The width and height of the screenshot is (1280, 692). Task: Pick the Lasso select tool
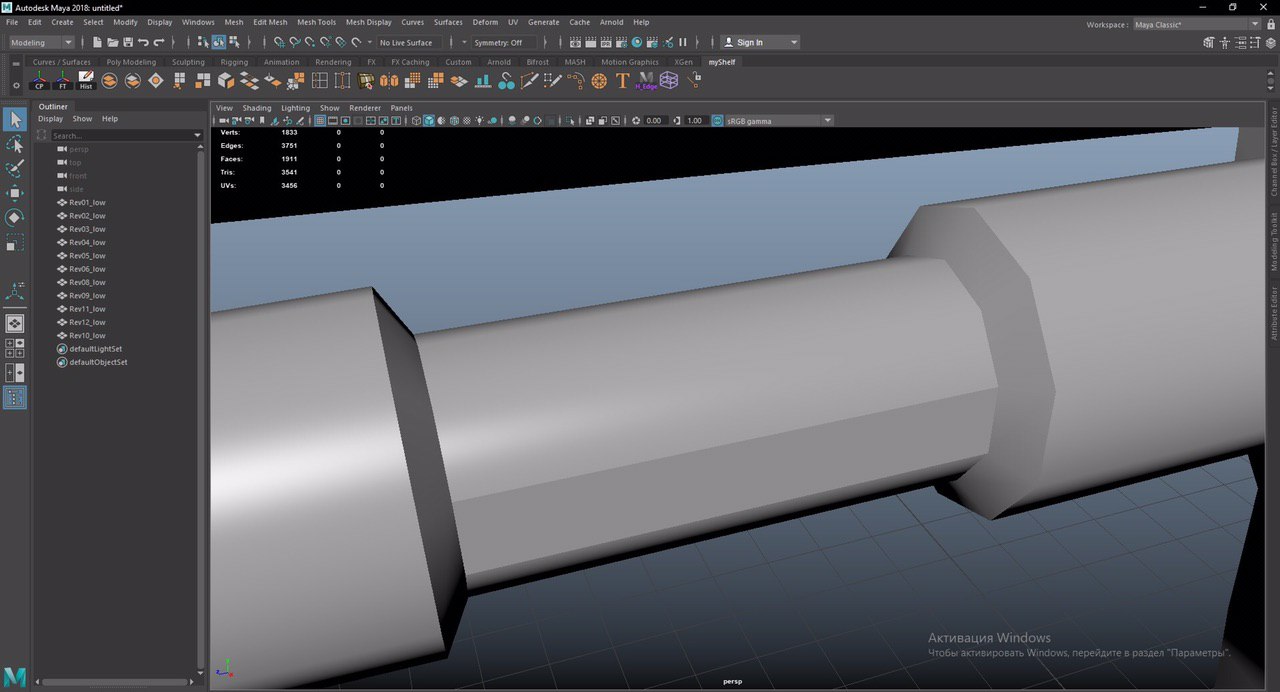tap(15, 144)
